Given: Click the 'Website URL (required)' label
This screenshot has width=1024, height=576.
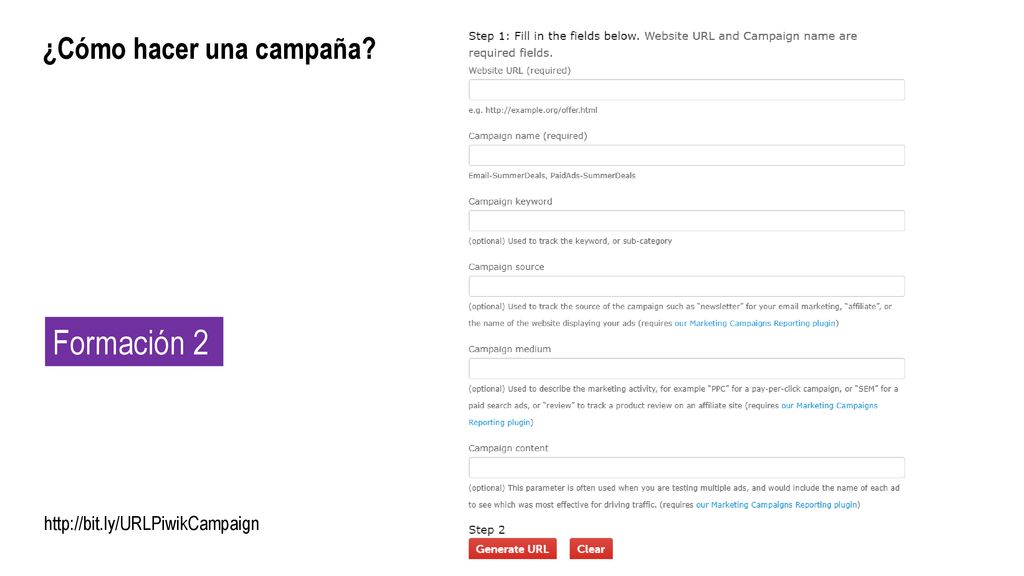Looking at the screenshot, I should pos(519,71).
